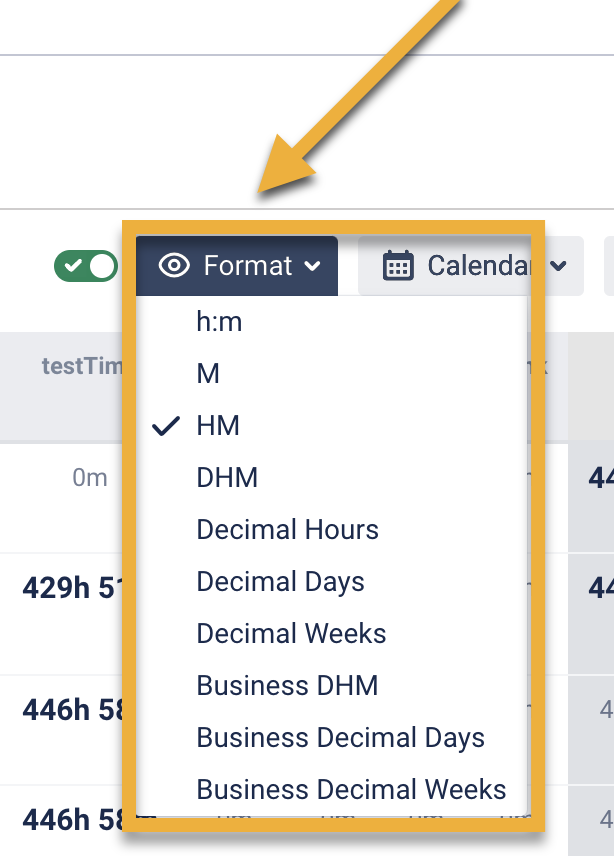Pick the DHM format option
This screenshot has width=614, height=856.
(227, 478)
